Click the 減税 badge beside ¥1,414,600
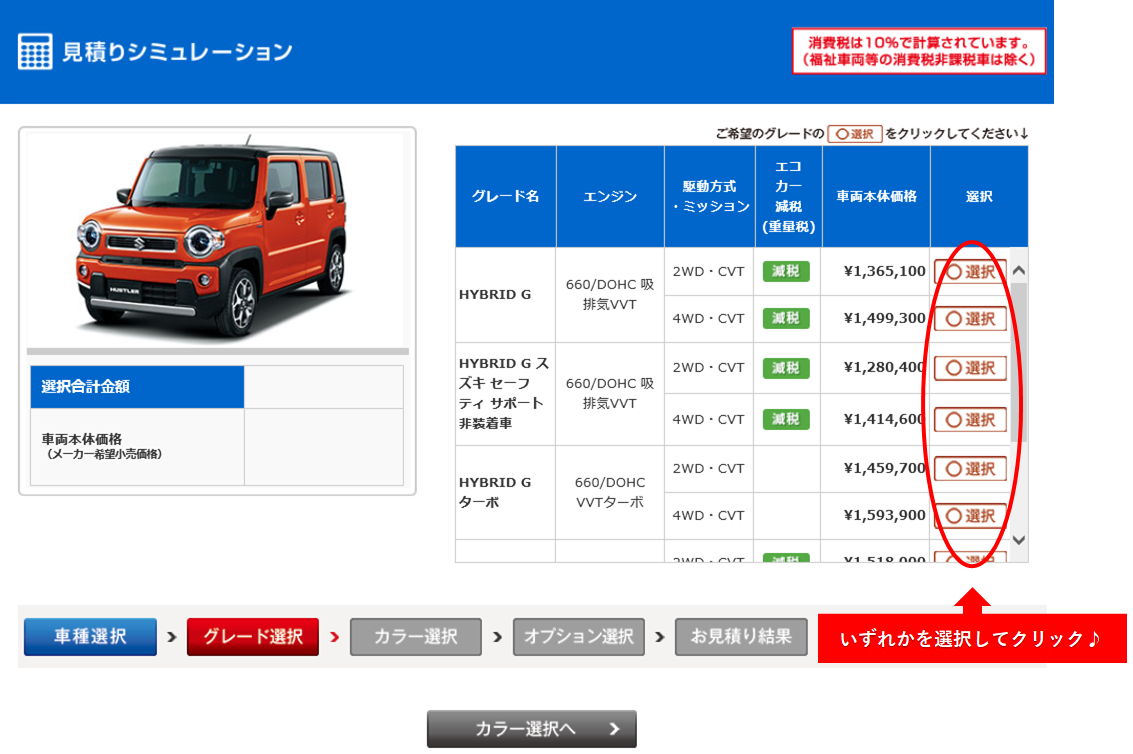This screenshot has width=1133, height=754. 786,419
